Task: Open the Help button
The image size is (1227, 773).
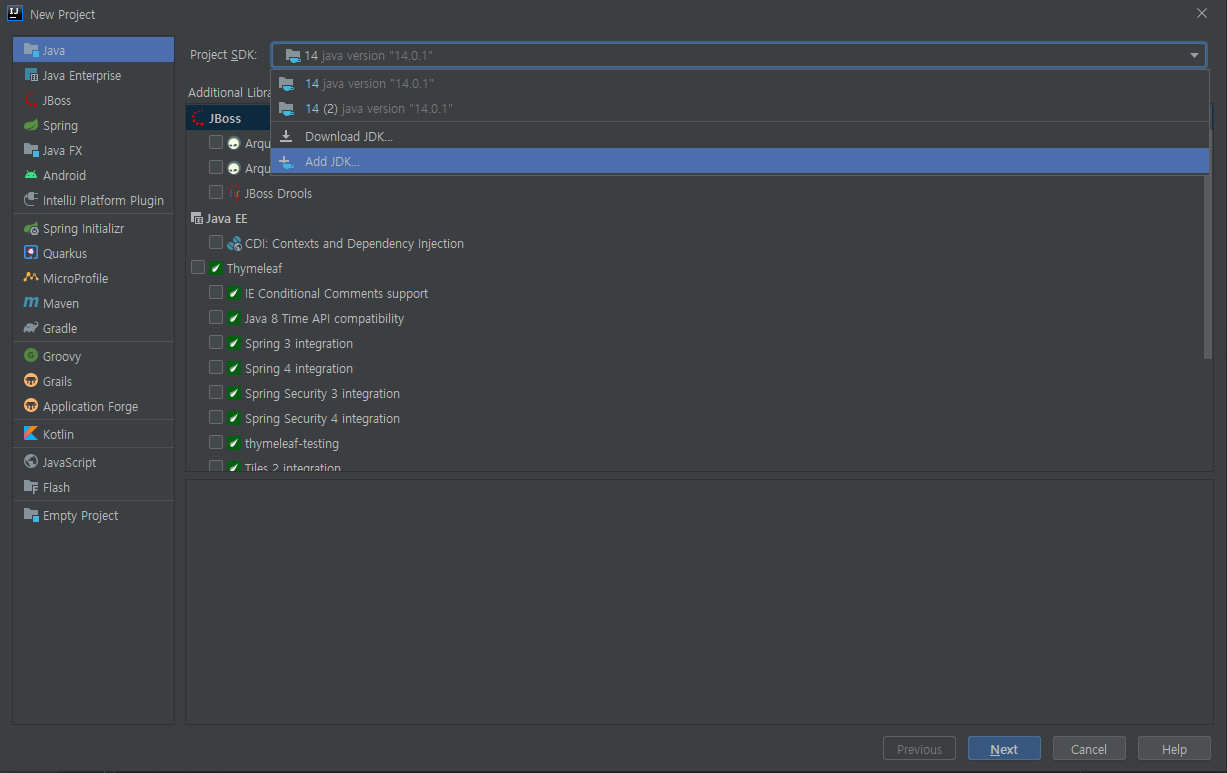Action: pyautogui.click(x=1174, y=749)
